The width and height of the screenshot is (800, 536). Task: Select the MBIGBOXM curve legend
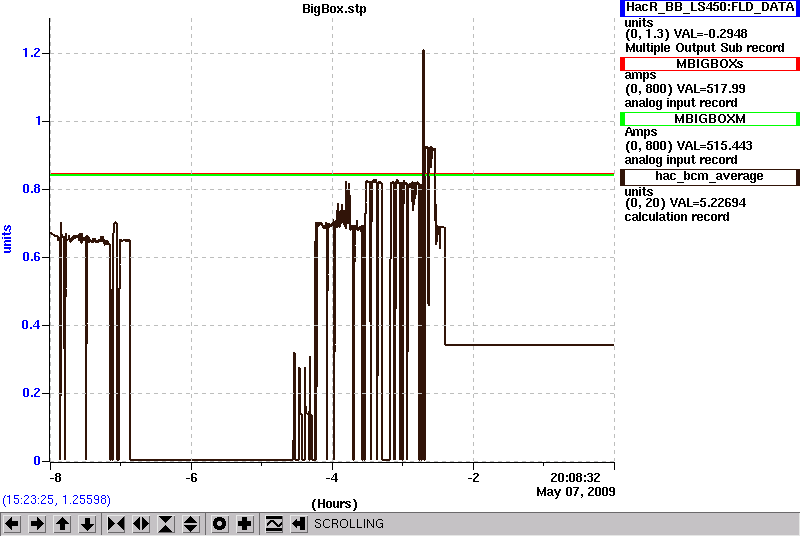[x=710, y=119]
